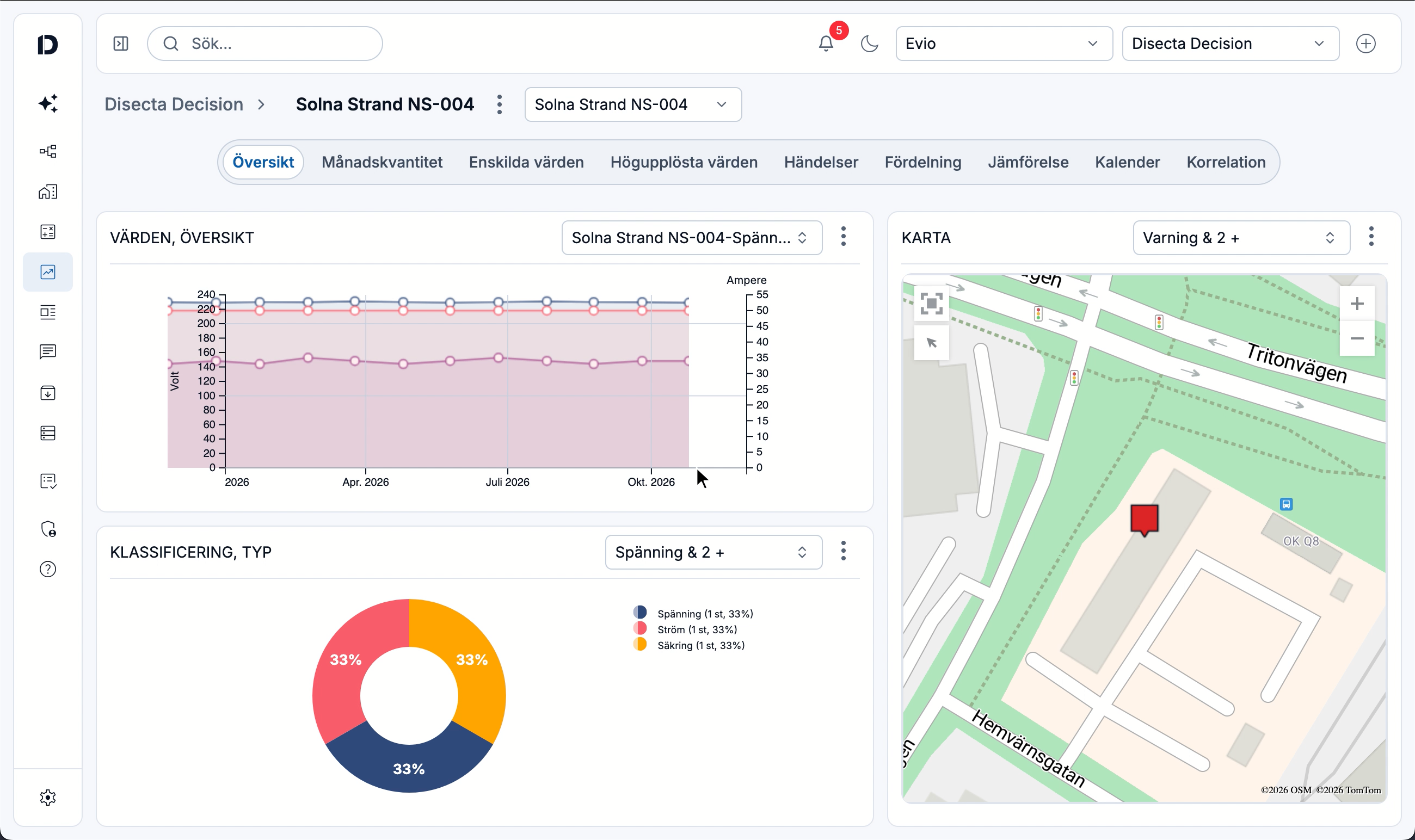1415x840 pixels.
Task: Open the Karta panel options menu
Action: tap(1371, 237)
